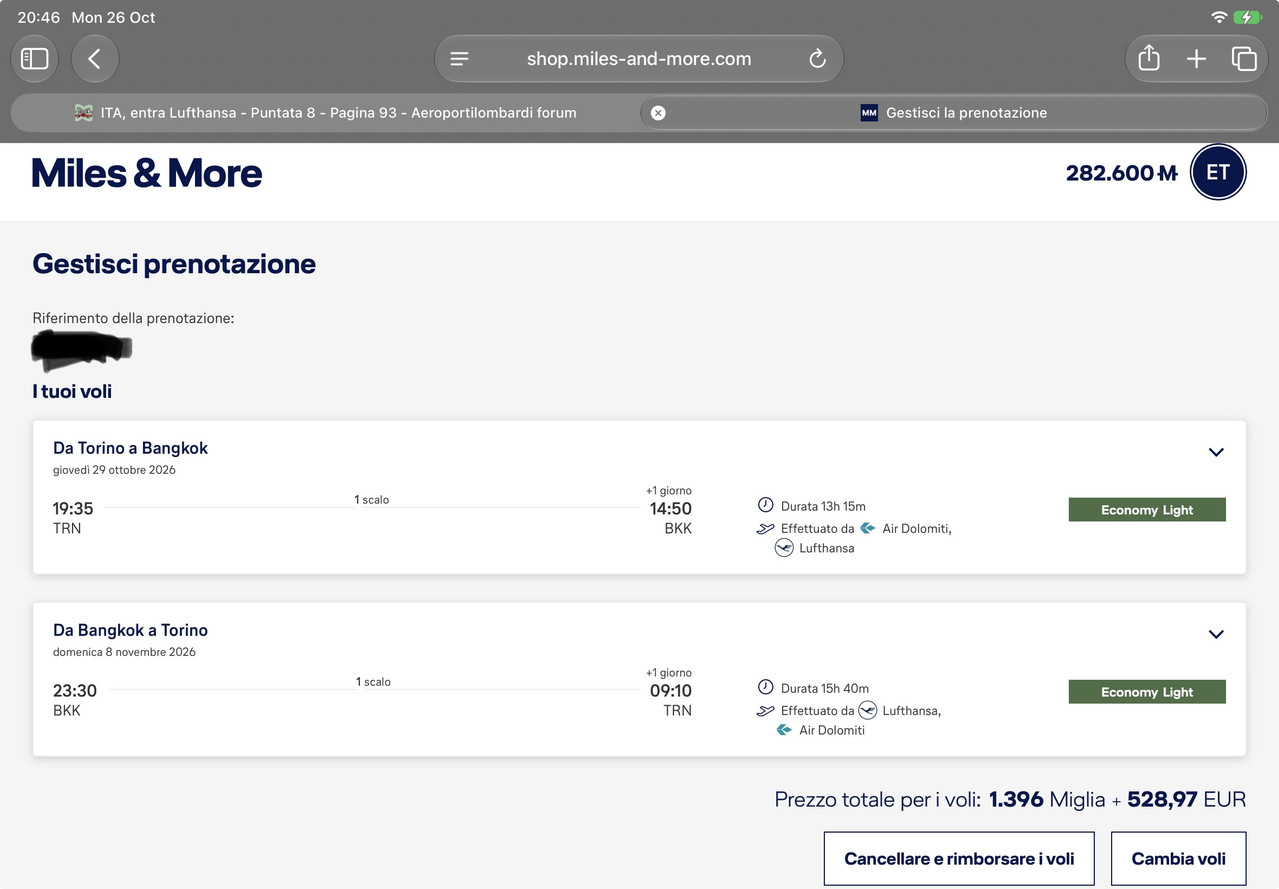Open the ET profile avatar

1218,172
